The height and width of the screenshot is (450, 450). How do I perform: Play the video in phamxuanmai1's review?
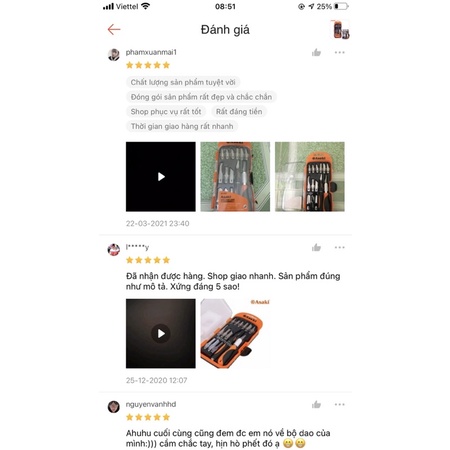click(x=161, y=177)
